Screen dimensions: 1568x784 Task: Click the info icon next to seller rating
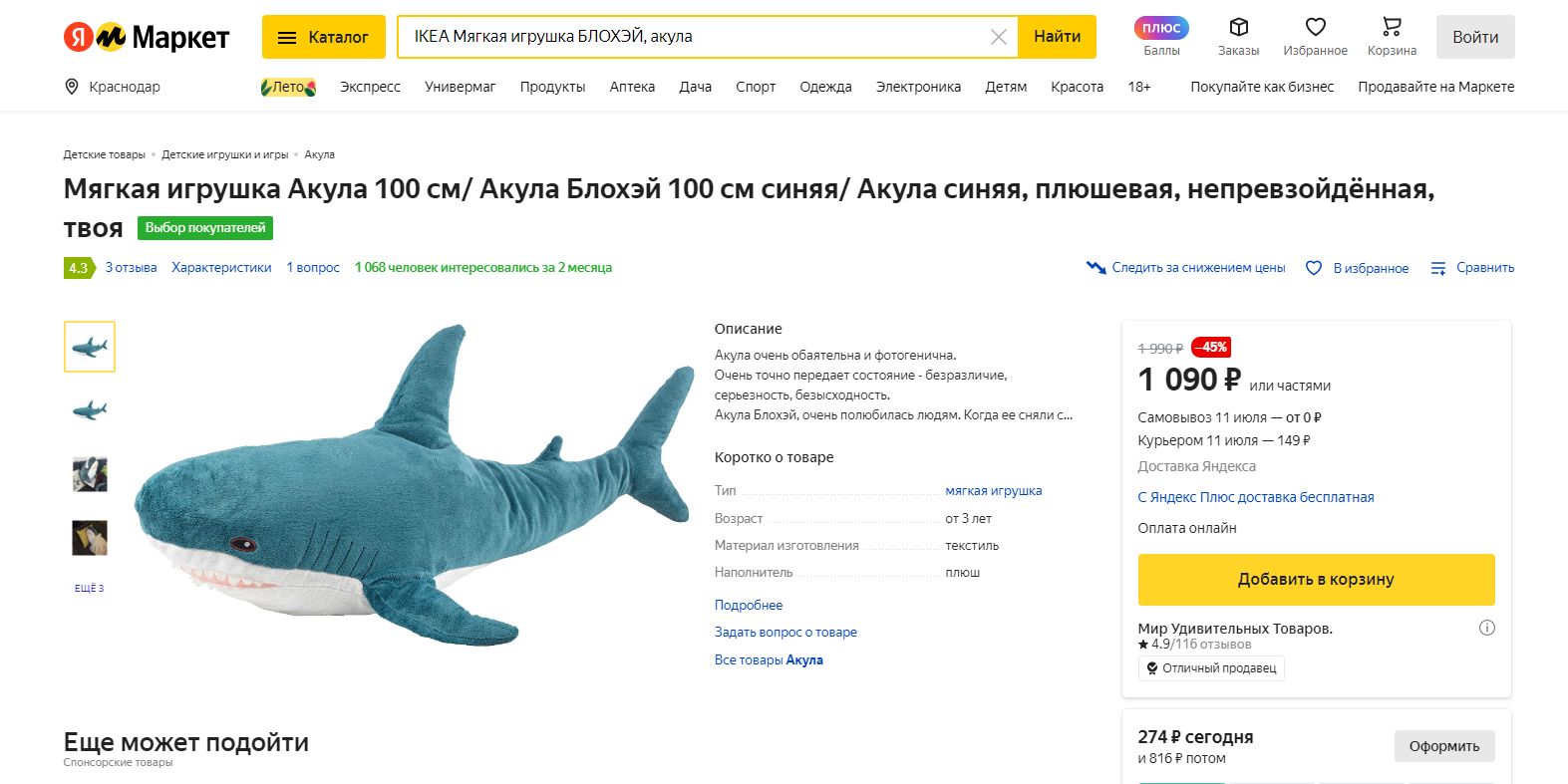tap(1486, 628)
